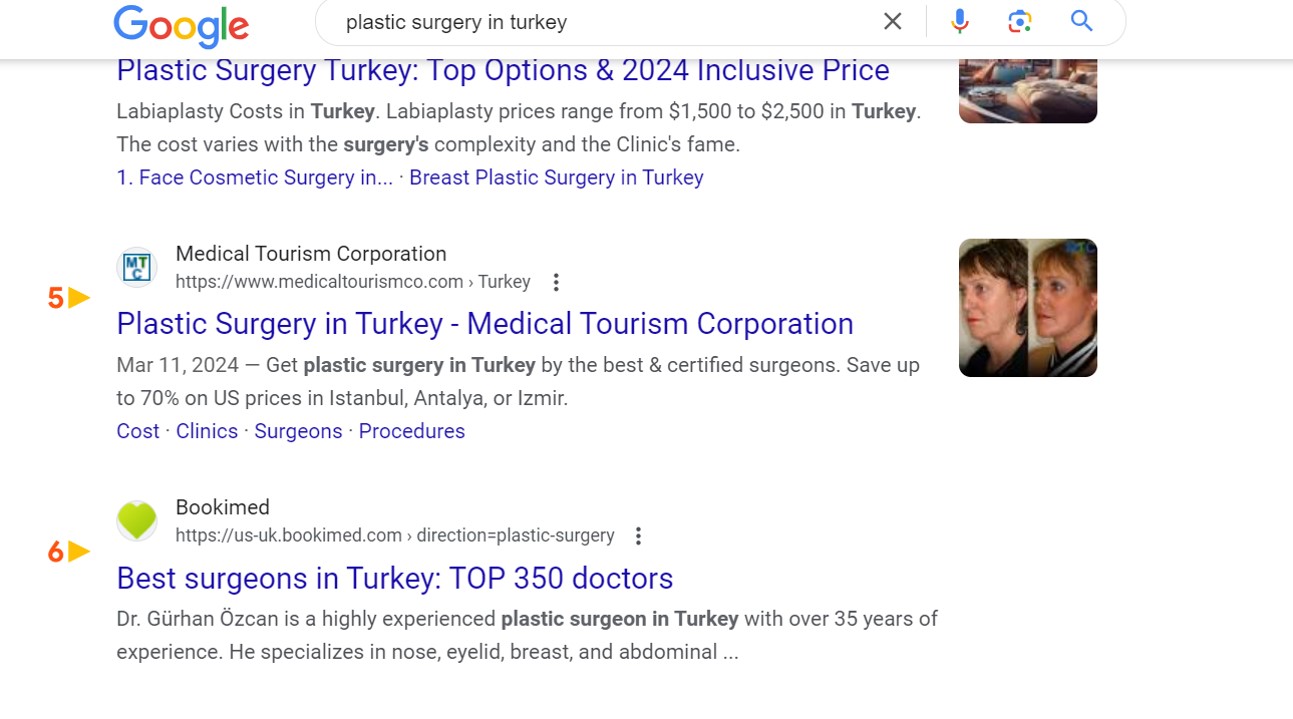Screen dimensions: 1293x719
Task: Click the Medical Tourism Corporation MTC favicon
Action: coord(137,267)
